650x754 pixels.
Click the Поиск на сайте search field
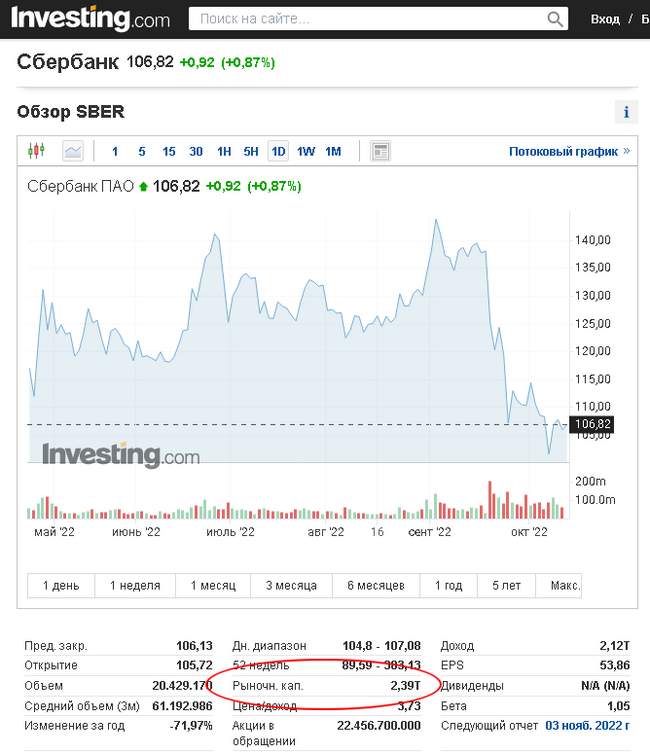coord(368,19)
